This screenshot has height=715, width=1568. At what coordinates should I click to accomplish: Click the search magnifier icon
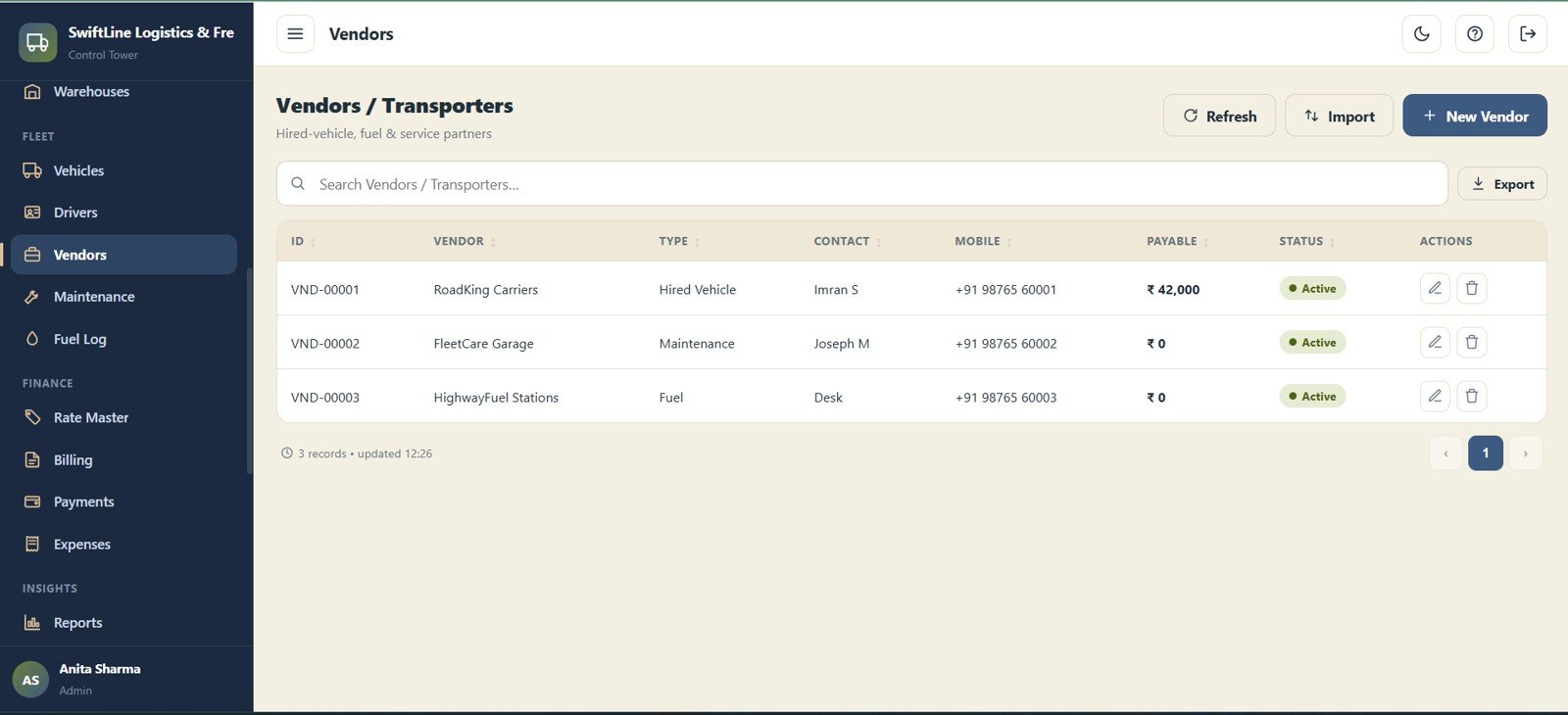[298, 184]
